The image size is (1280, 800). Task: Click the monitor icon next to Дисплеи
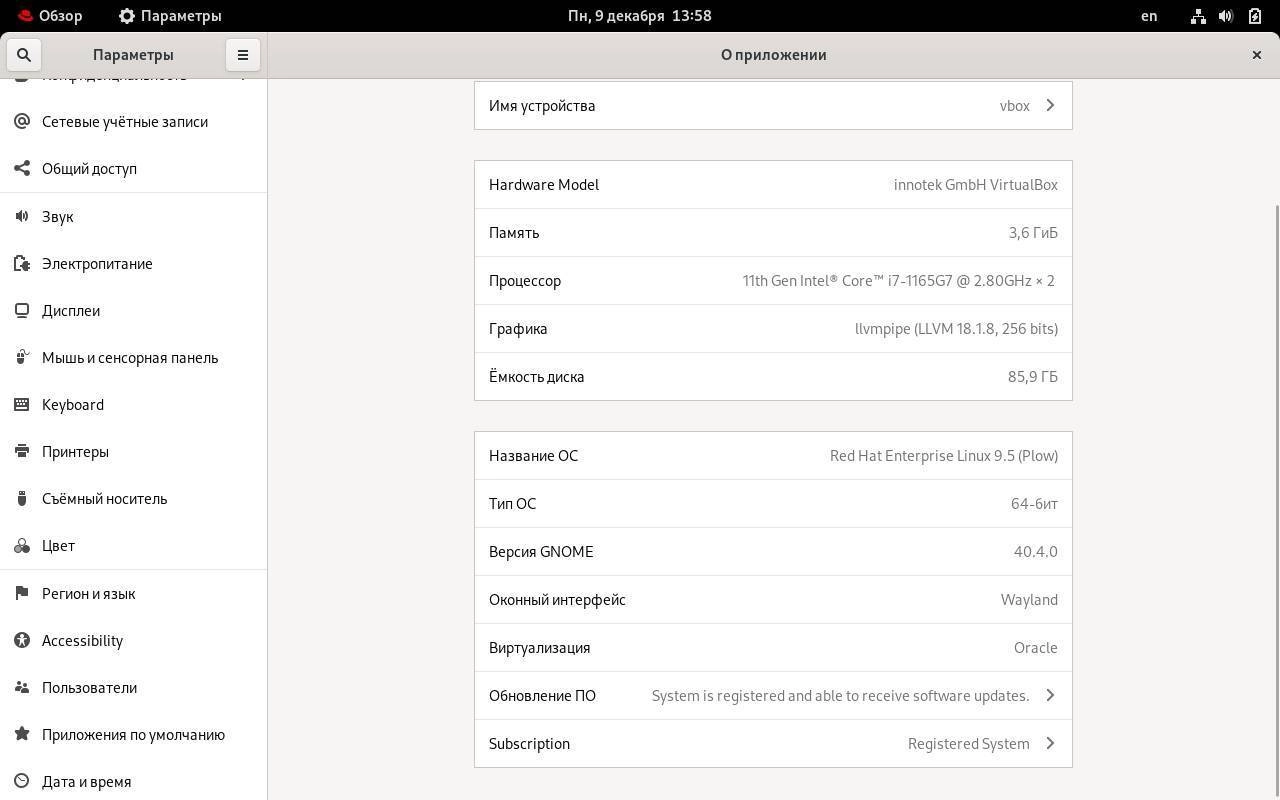(x=22, y=310)
